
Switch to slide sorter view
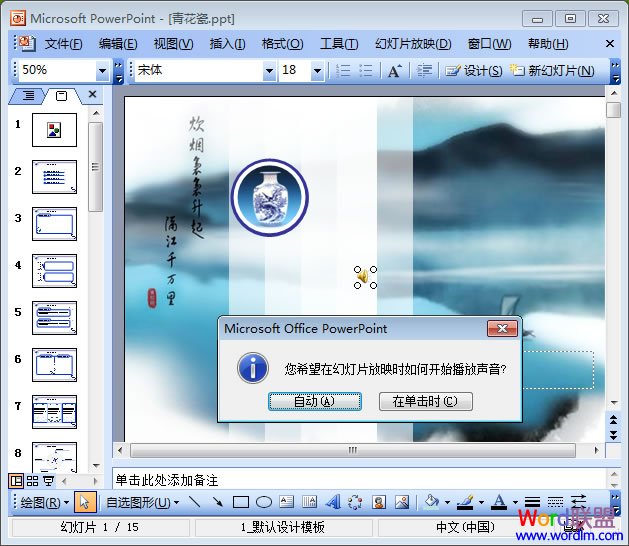32,481
